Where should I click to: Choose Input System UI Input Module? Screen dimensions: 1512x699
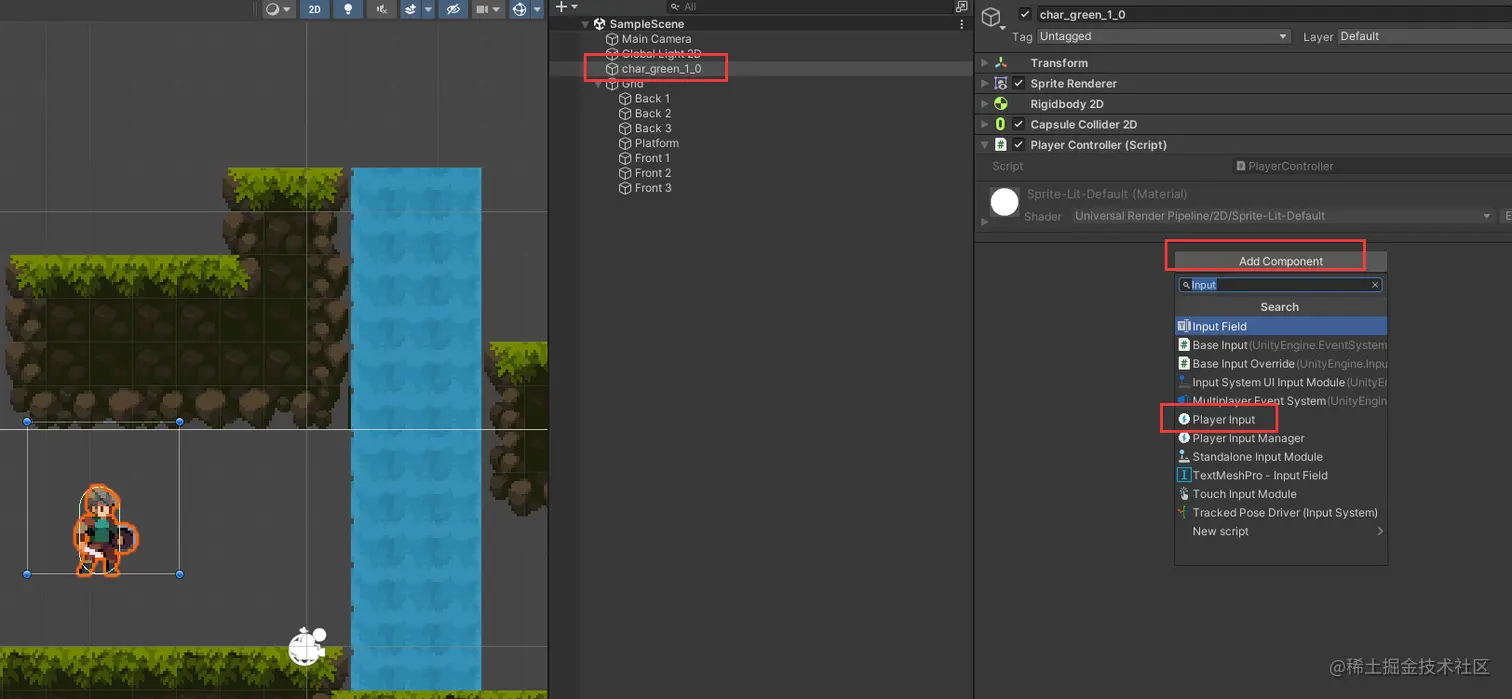(x=1281, y=382)
